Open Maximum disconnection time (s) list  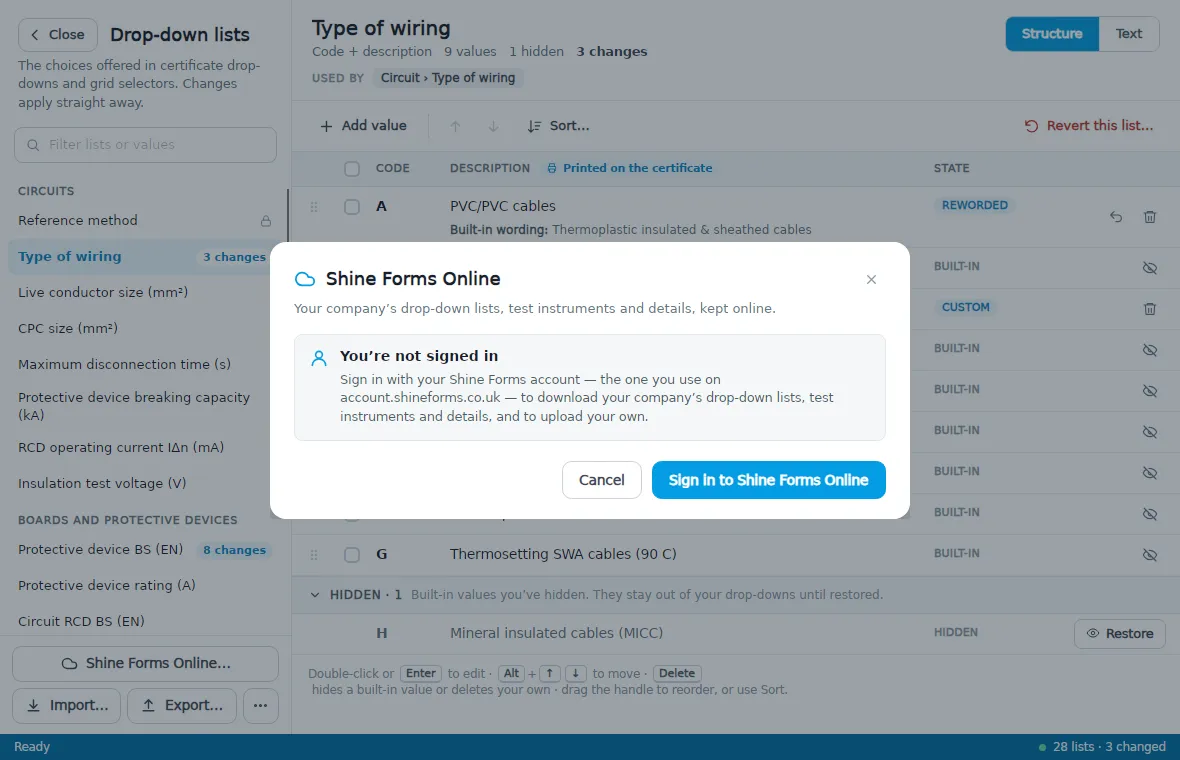[144, 364]
